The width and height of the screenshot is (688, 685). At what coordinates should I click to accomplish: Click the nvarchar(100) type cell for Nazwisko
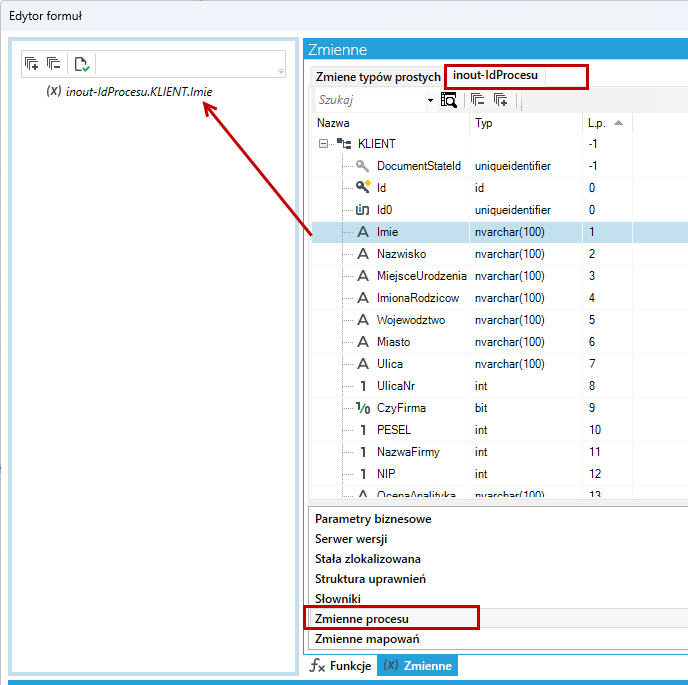point(526,254)
